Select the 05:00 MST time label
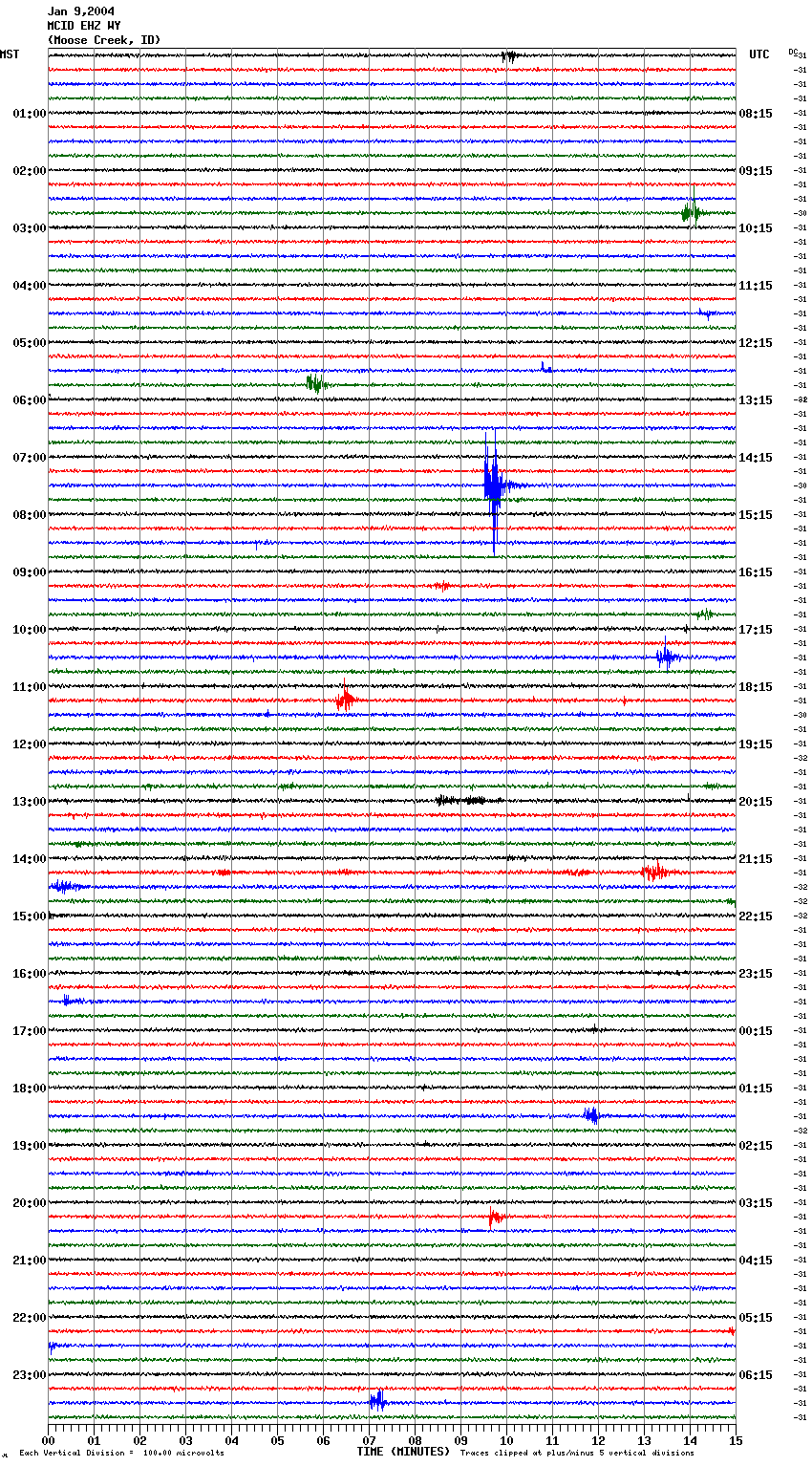 click(30, 343)
